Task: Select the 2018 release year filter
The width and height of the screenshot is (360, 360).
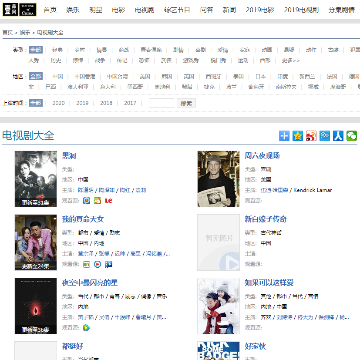Action: 106,103
